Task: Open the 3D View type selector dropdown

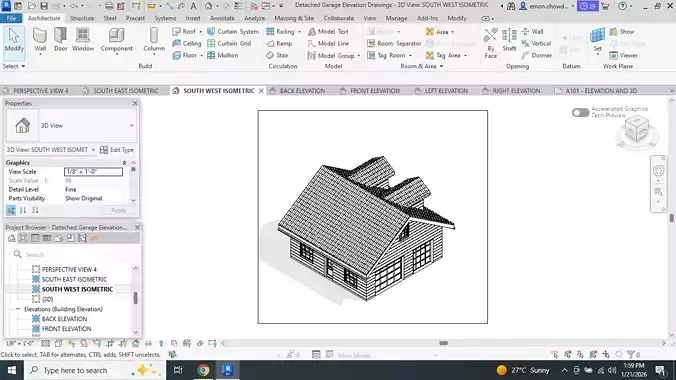Action: [x=131, y=126]
